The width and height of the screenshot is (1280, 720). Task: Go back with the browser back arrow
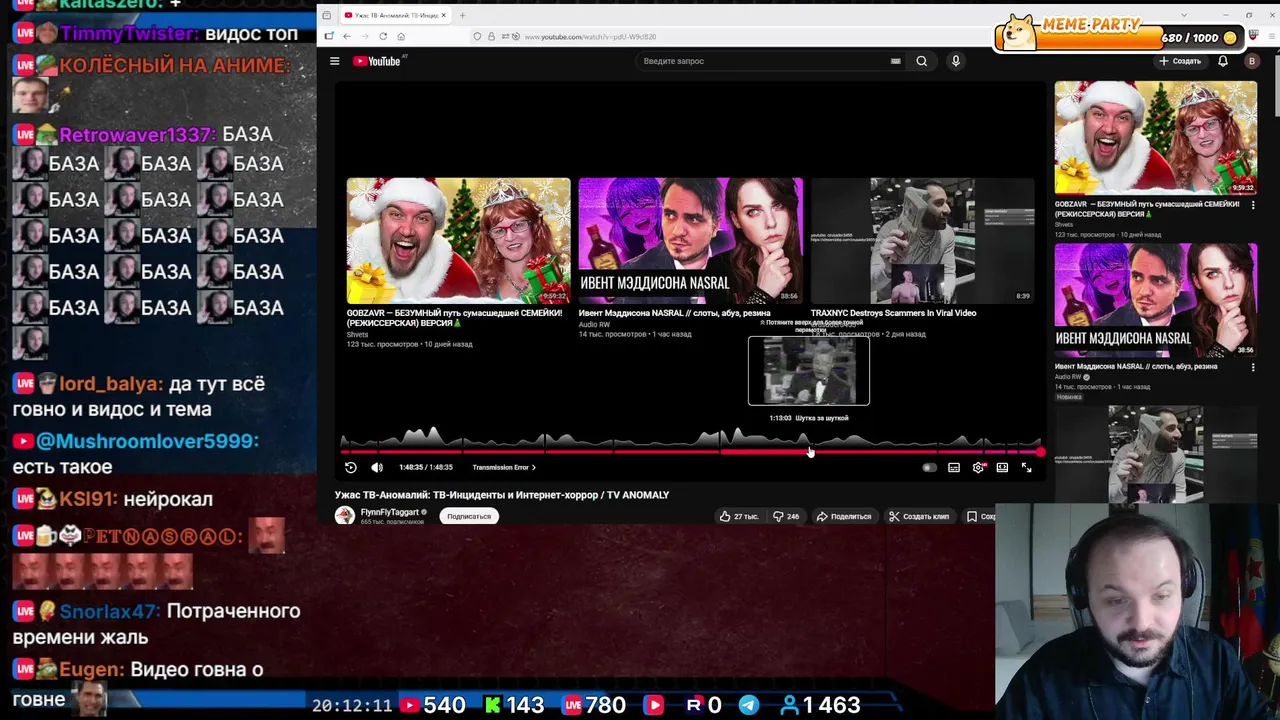pyautogui.click(x=347, y=36)
